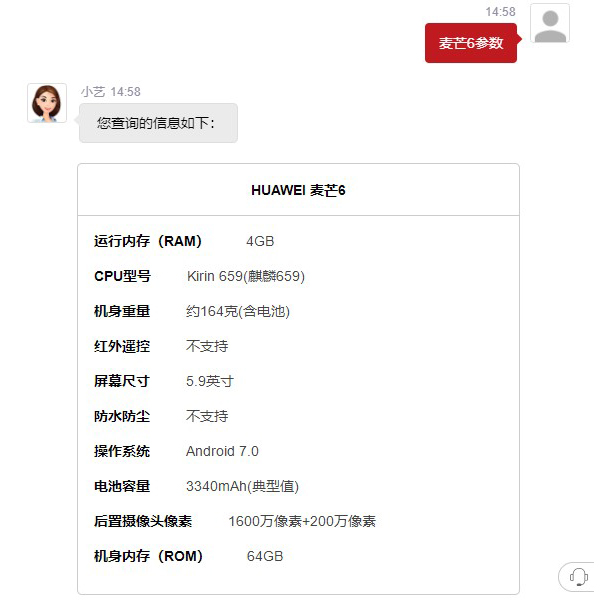Click the 您查询的信息如下 reply bubble
Screen dimensions: 600x603
click(158, 123)
